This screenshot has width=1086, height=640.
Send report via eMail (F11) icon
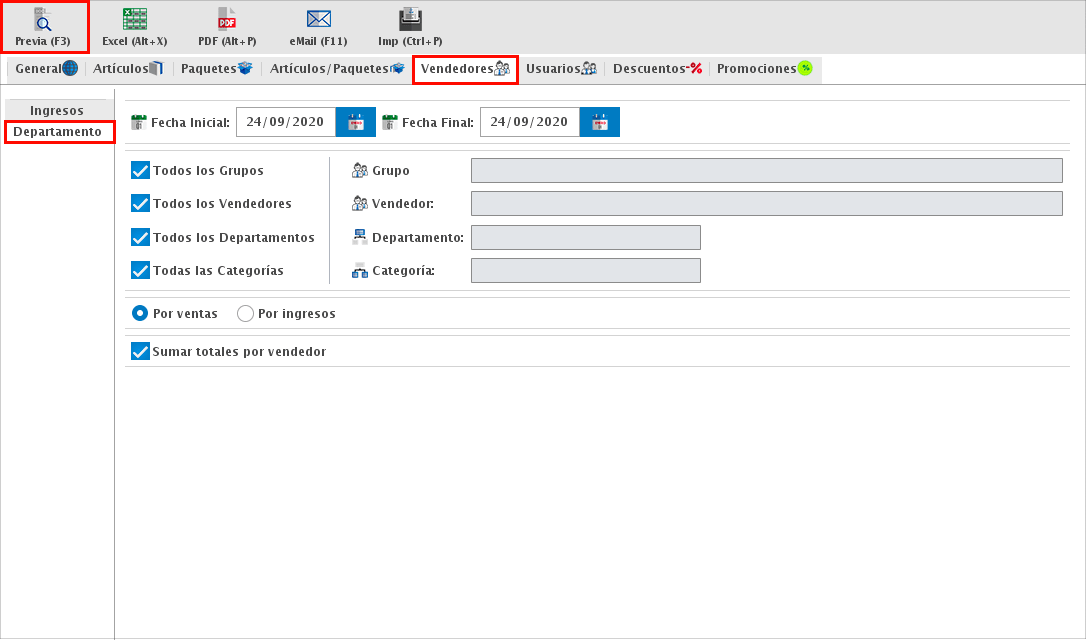coord(318,20)
